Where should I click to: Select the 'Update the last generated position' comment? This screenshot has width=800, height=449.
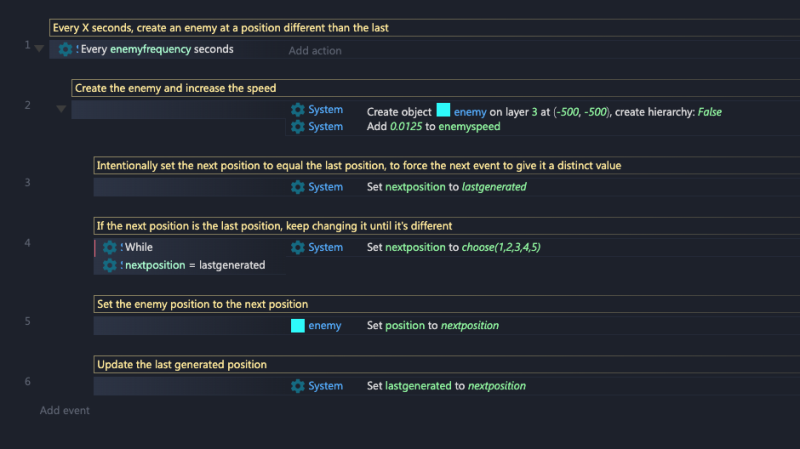click(x=182, y=364)
